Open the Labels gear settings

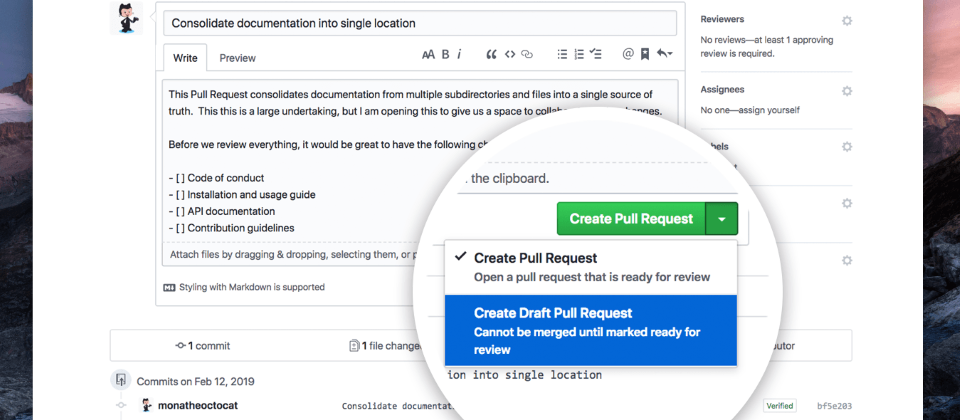click(847, 147)
